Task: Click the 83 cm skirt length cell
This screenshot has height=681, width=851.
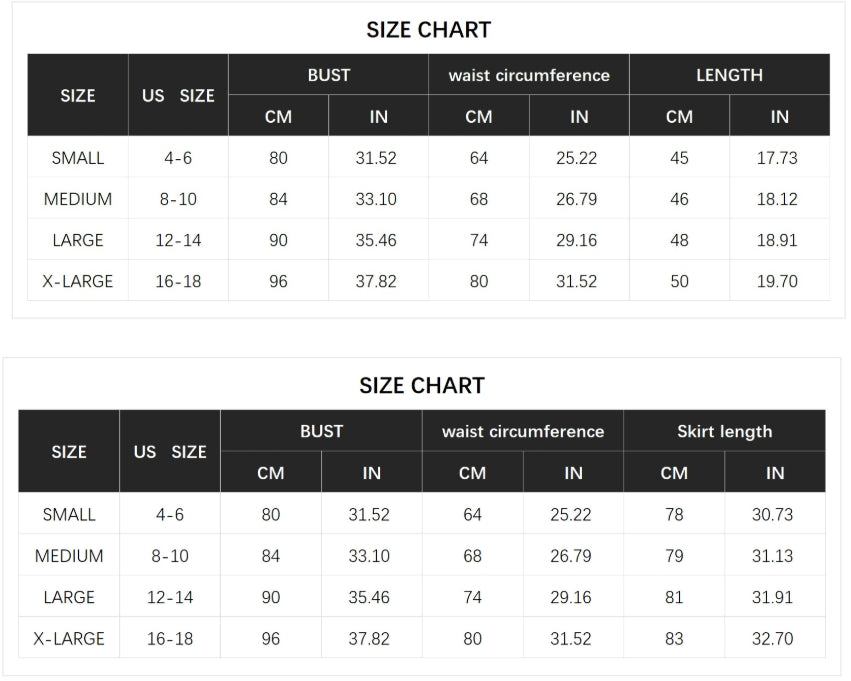Action: tap(674, 638)
